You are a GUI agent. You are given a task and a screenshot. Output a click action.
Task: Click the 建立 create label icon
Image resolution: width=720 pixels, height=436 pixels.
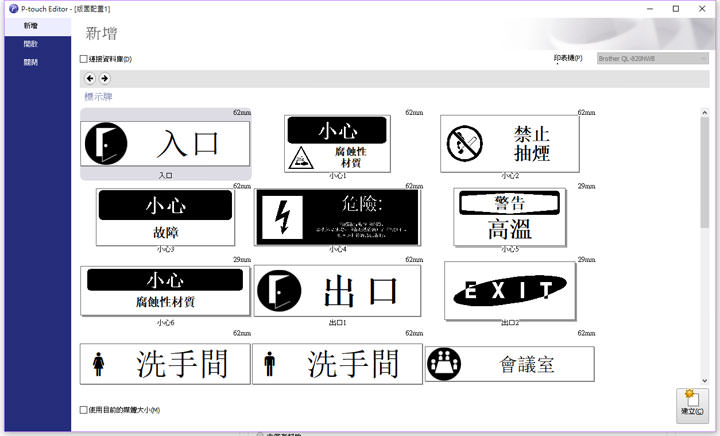pyautogui.click(x=691, y=405)
